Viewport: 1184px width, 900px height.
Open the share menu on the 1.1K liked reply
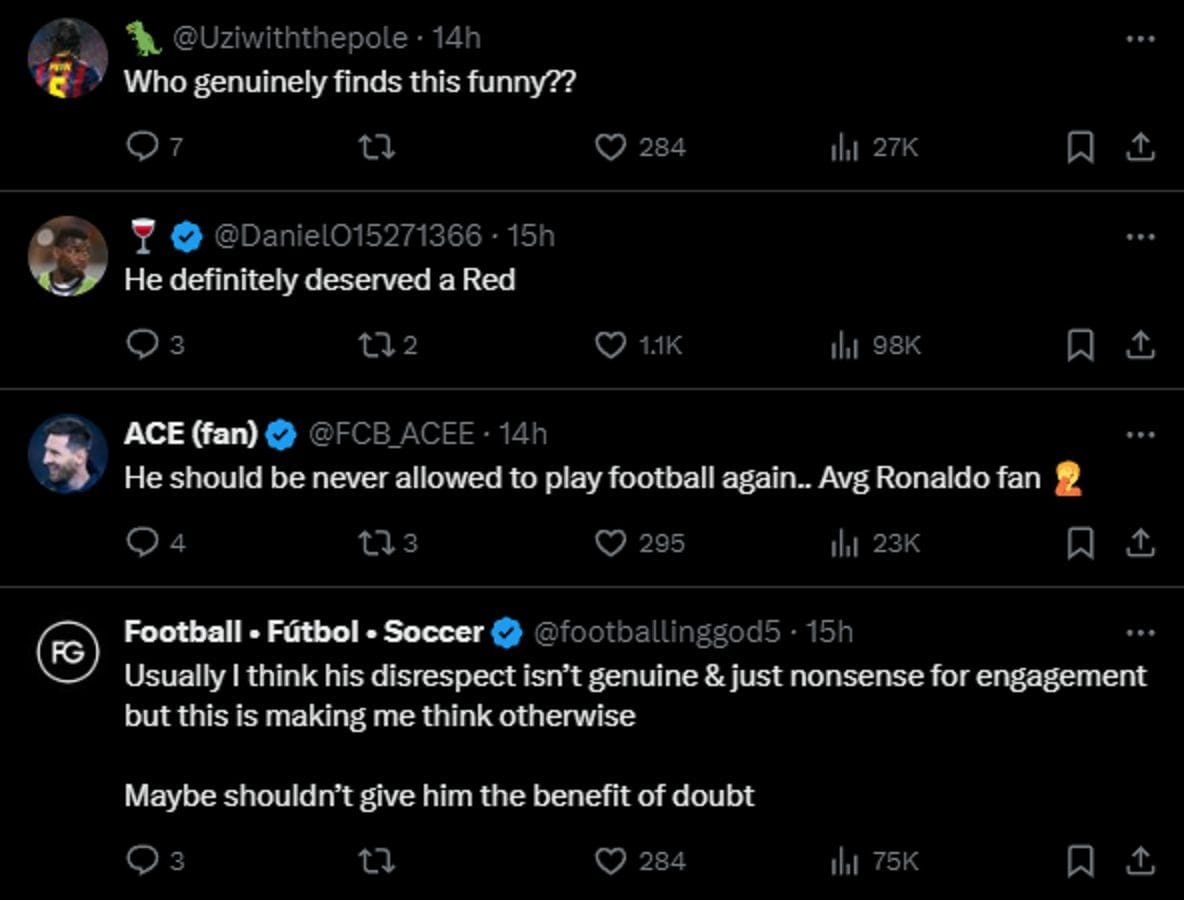tap(1141, 345)
